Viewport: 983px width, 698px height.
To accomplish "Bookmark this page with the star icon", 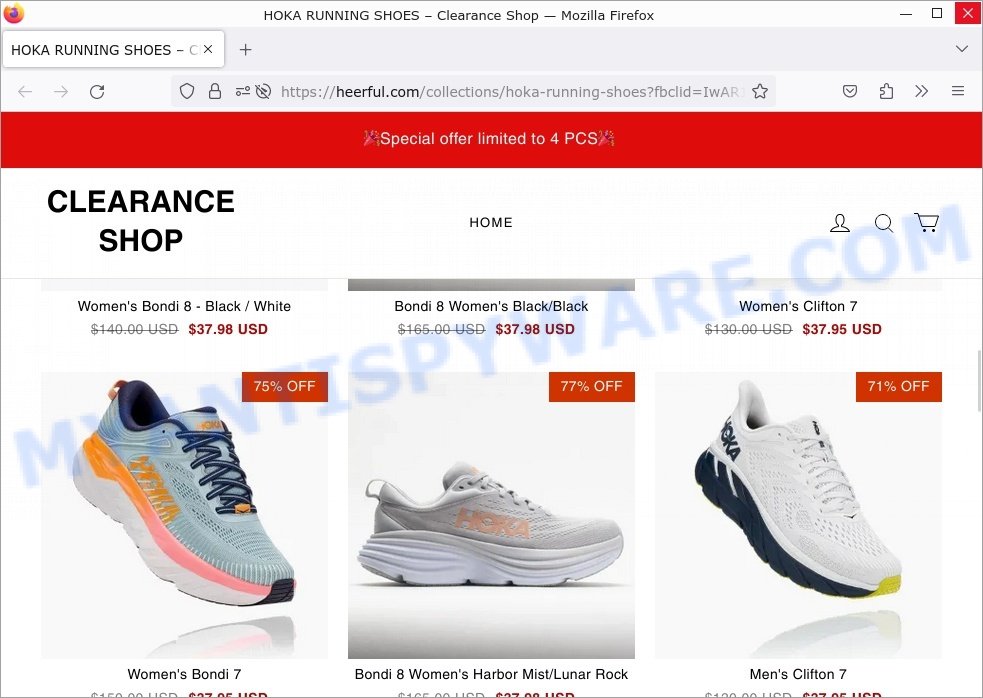I will click(760, 92).
